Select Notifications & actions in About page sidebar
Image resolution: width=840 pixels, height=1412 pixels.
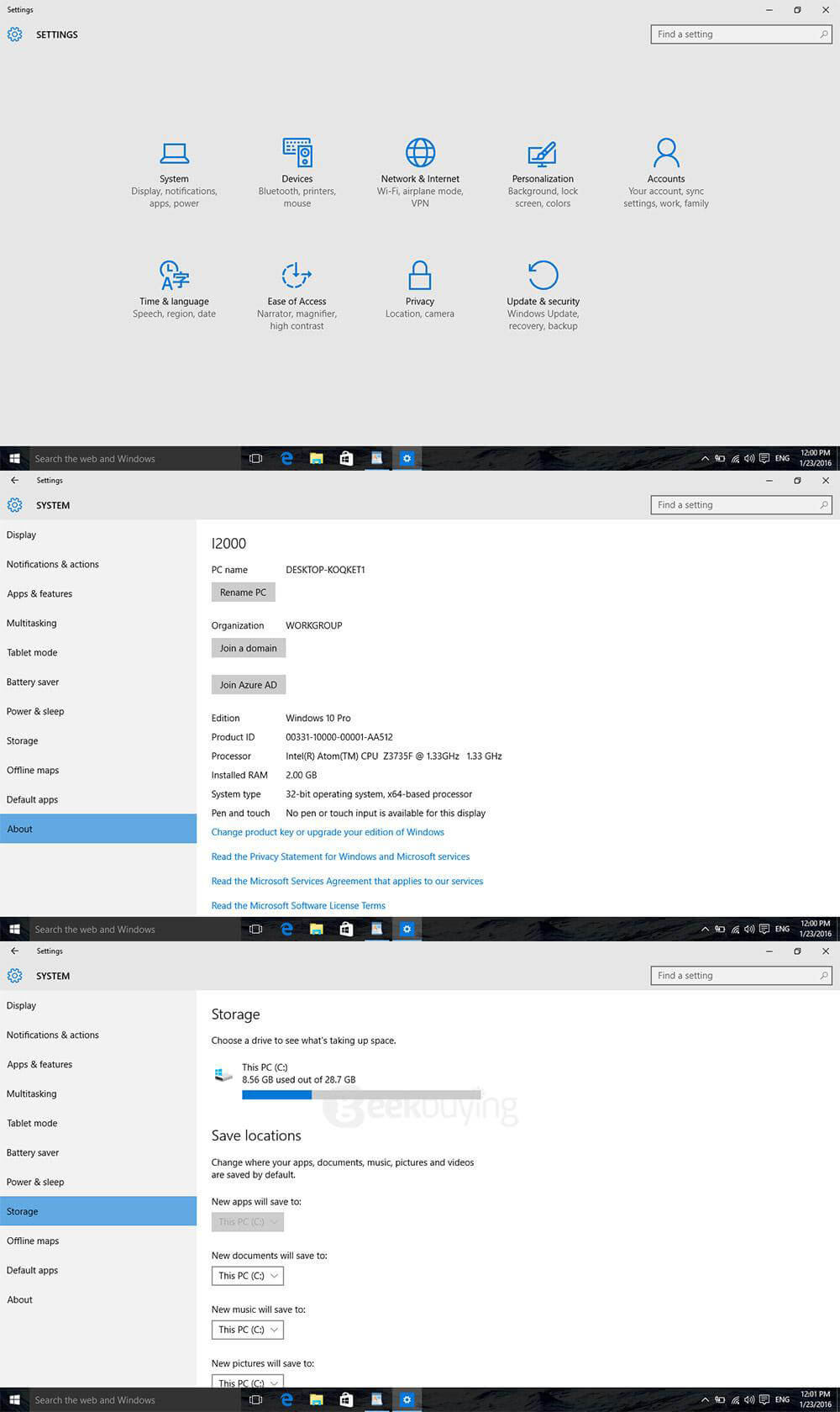pyautogui.click(x=98, y=564)
